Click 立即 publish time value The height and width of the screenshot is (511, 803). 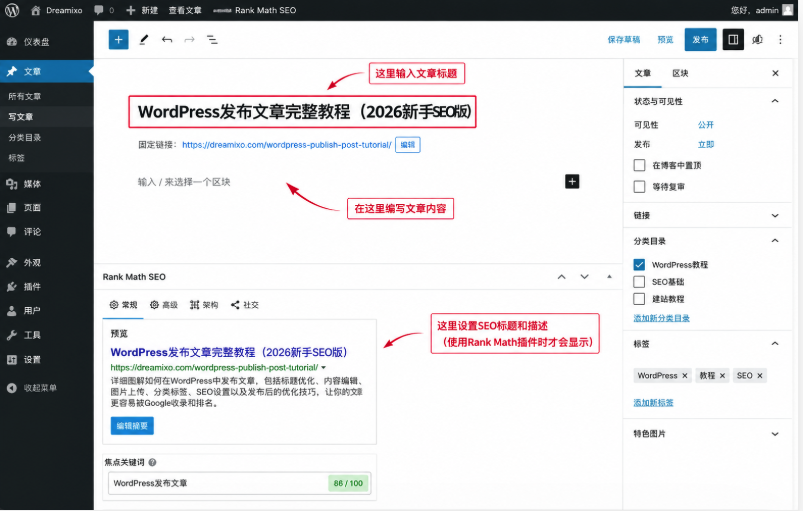point(706,144)
